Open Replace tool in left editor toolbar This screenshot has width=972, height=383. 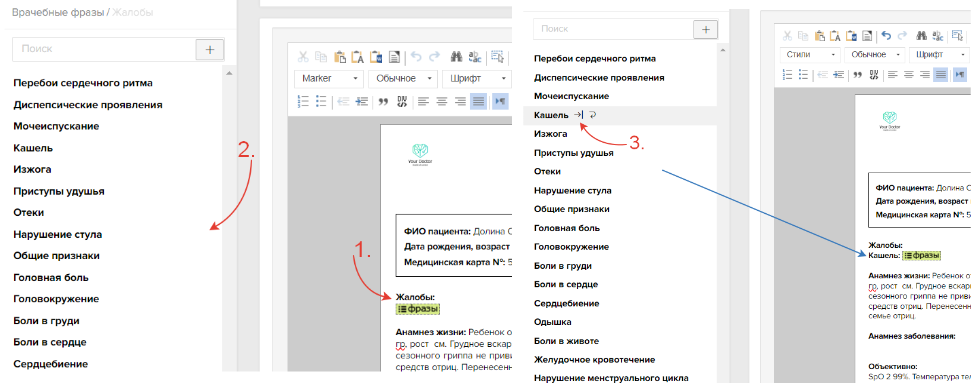(x=475, y=57)
